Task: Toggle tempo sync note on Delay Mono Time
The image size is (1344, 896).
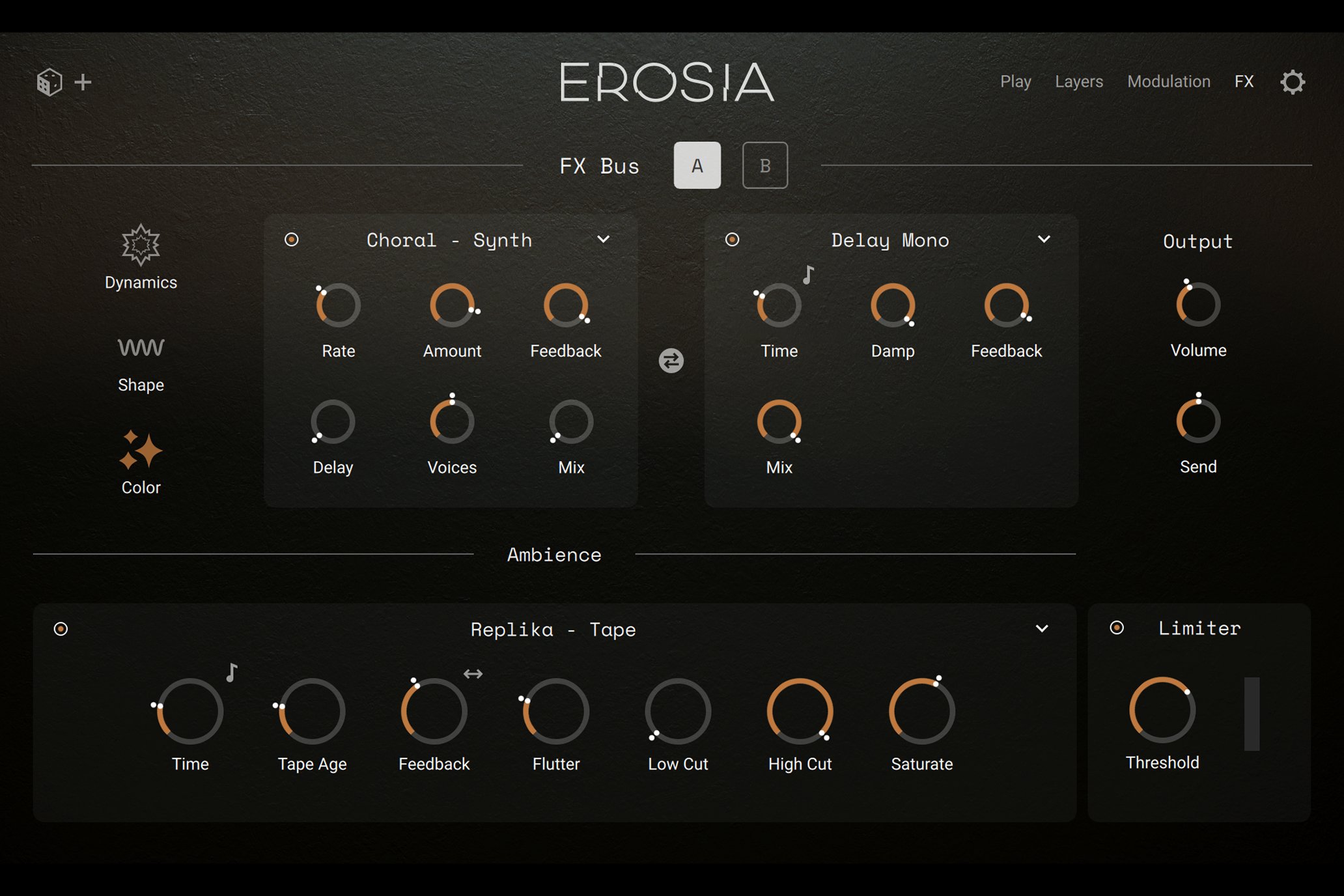Action: [x=808, y=275]
